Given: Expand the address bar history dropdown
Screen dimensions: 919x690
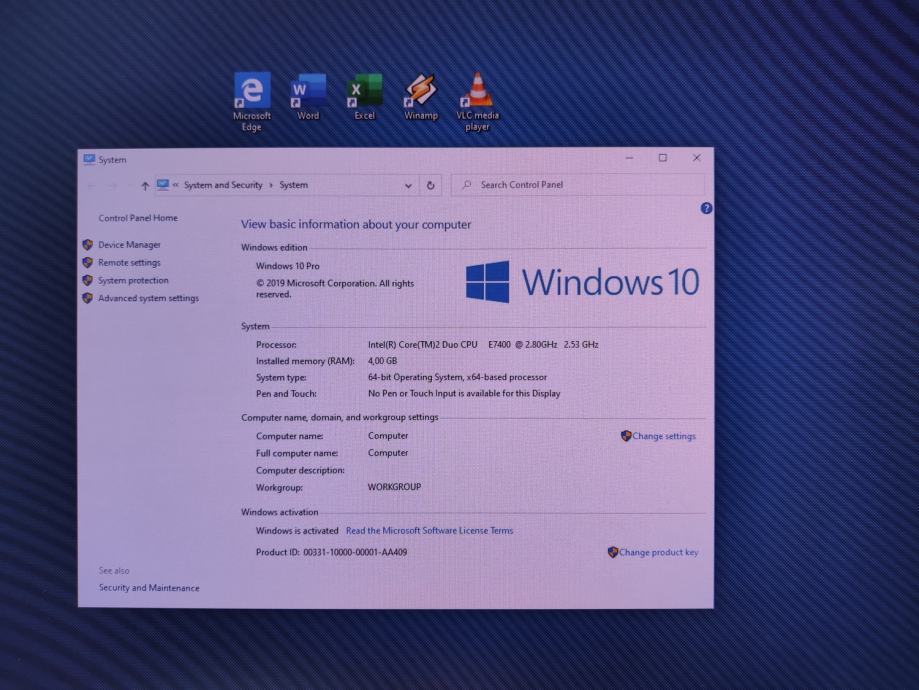Looking at the screenshot, I should click(x=408, y=186).
